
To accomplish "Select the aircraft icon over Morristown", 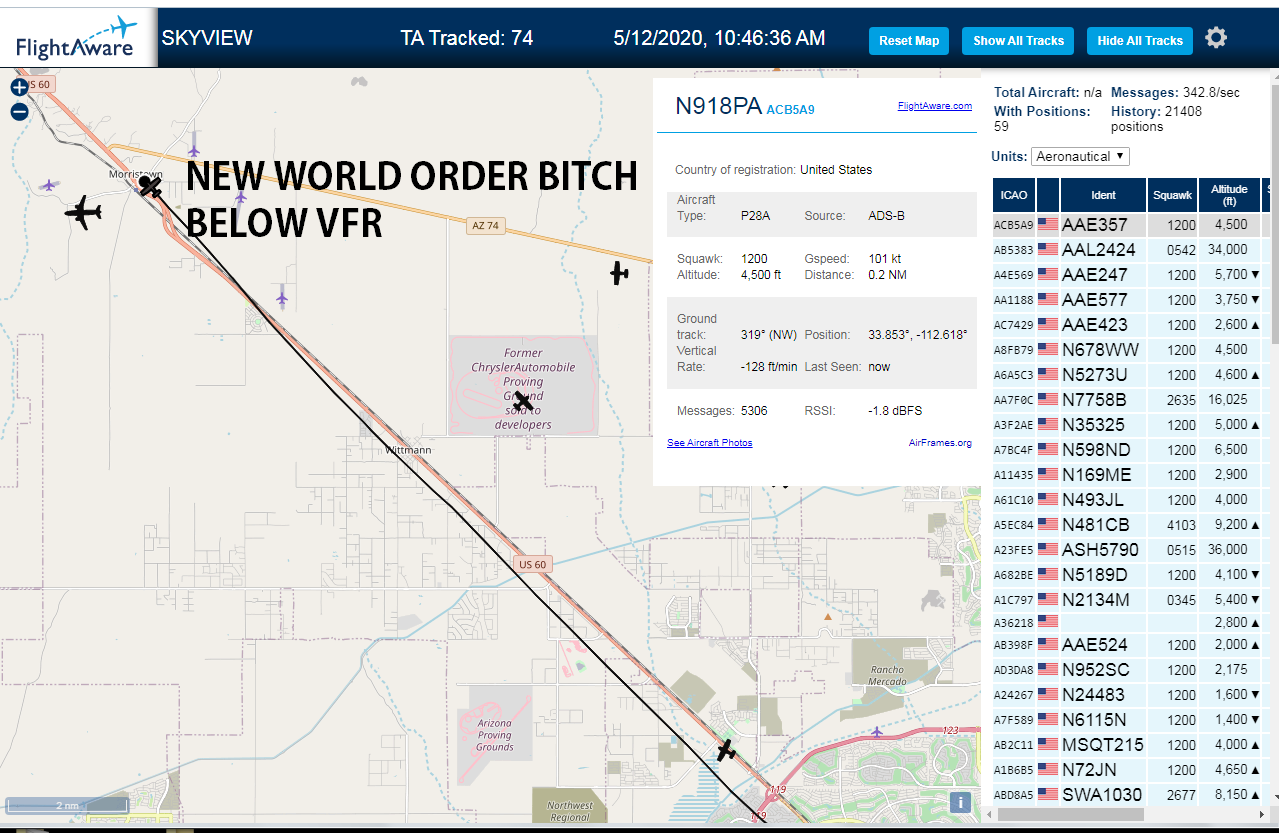I will [150, 185].
